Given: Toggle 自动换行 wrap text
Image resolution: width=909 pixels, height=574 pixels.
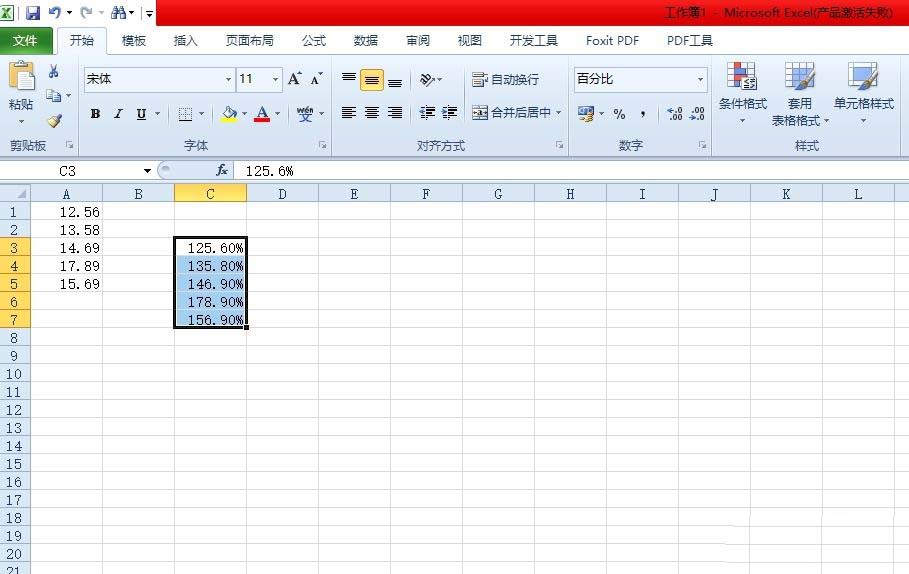Looking at the screenshot, I should pos(506,79).
